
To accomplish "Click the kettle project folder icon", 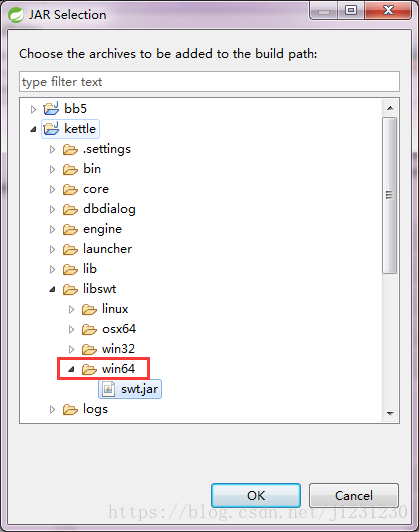I will click(x=51, y=129).
